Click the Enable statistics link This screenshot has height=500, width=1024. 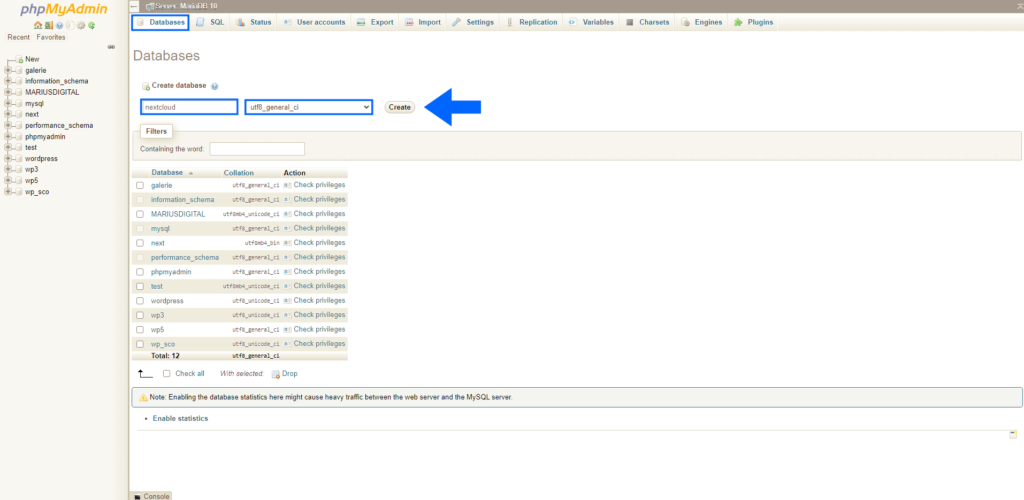click(180, 418)
